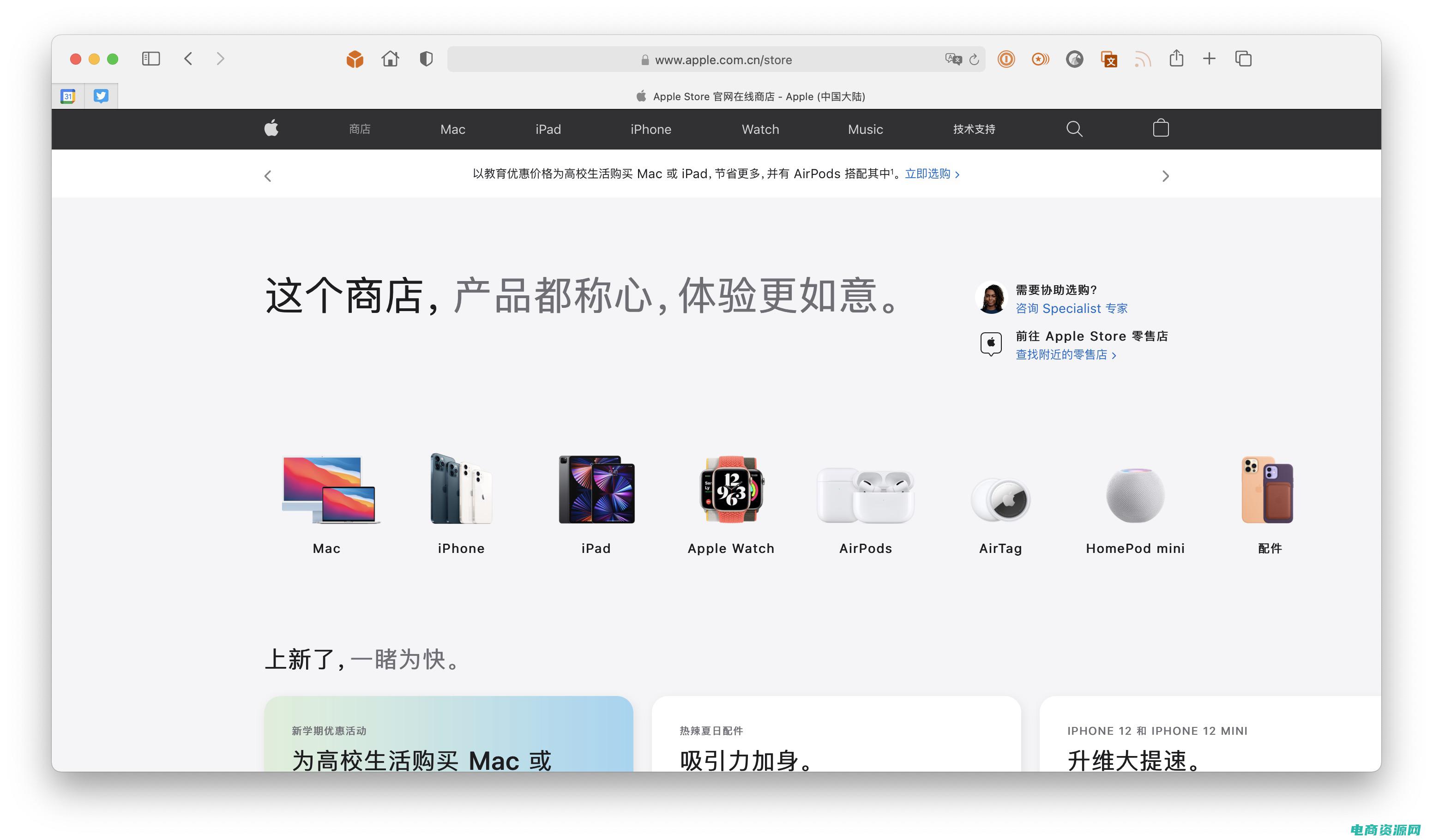
Task: Open the Share menu icon
Action: pyautogui.click(x=1176, y=58)
